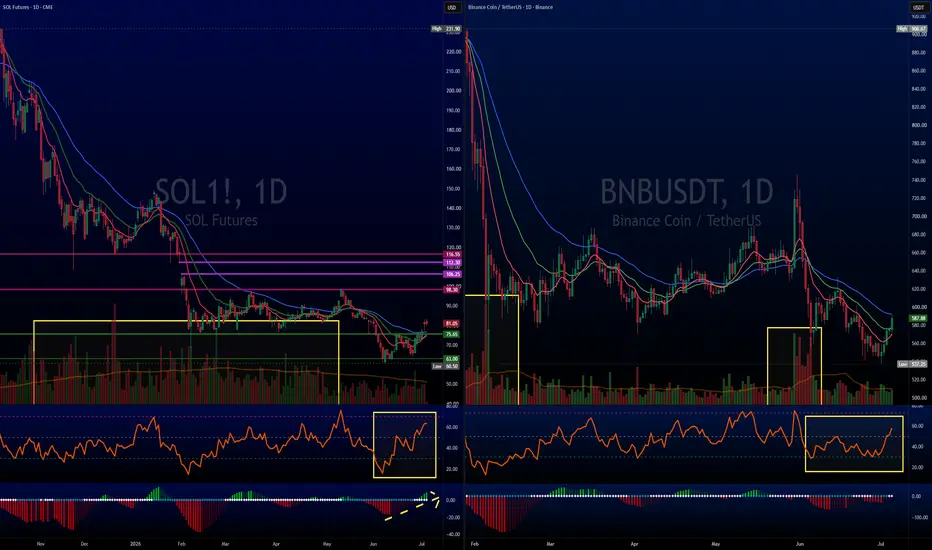Select the 75.65 green price line label
932x550 pixels.
pyautogui.click(x=452, y=334)
